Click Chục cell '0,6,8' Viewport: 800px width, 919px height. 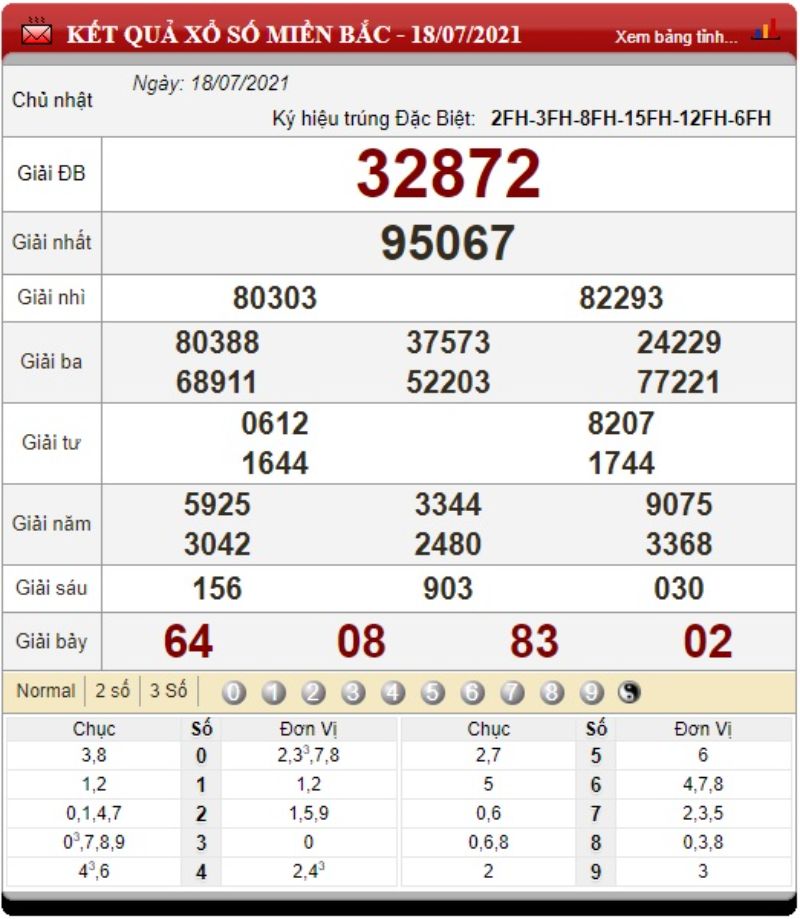pyautogui.click(x=488, y=842)
